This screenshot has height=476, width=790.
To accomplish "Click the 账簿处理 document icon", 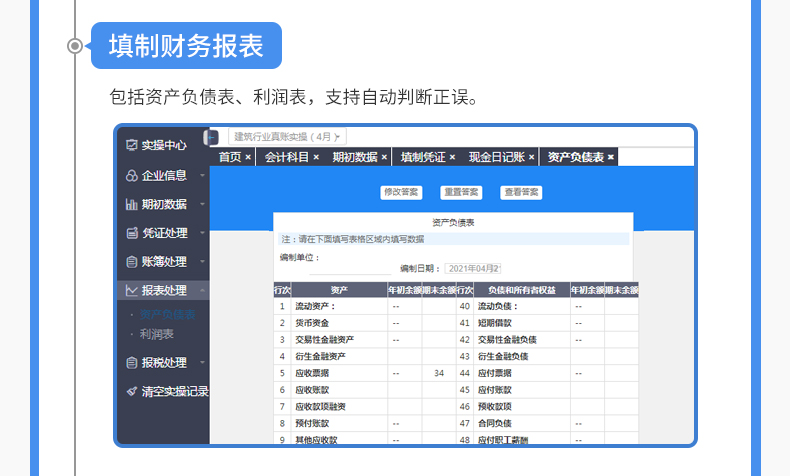I will click(x=131, y=262).
